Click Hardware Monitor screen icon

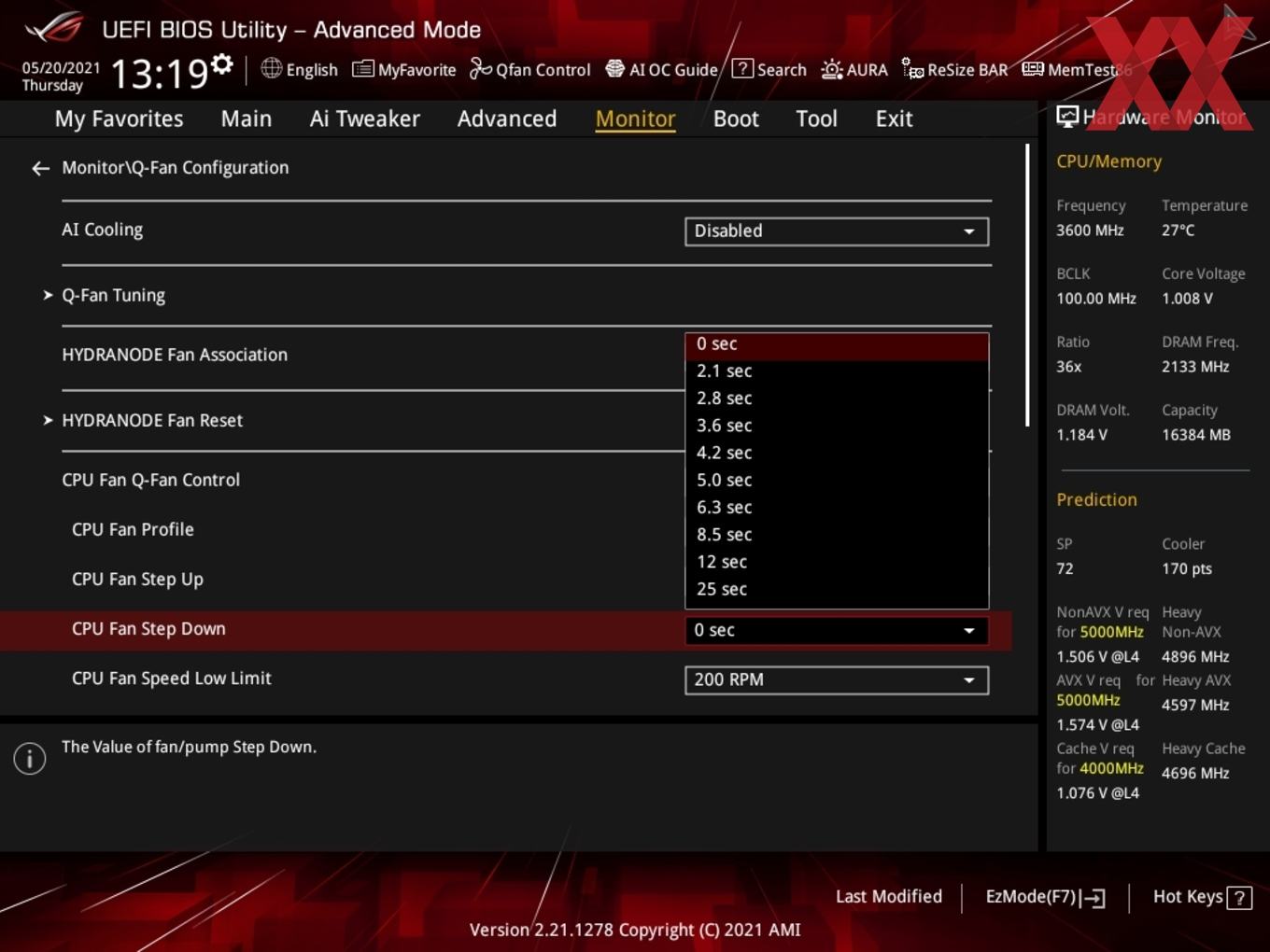click(1066, 117)
